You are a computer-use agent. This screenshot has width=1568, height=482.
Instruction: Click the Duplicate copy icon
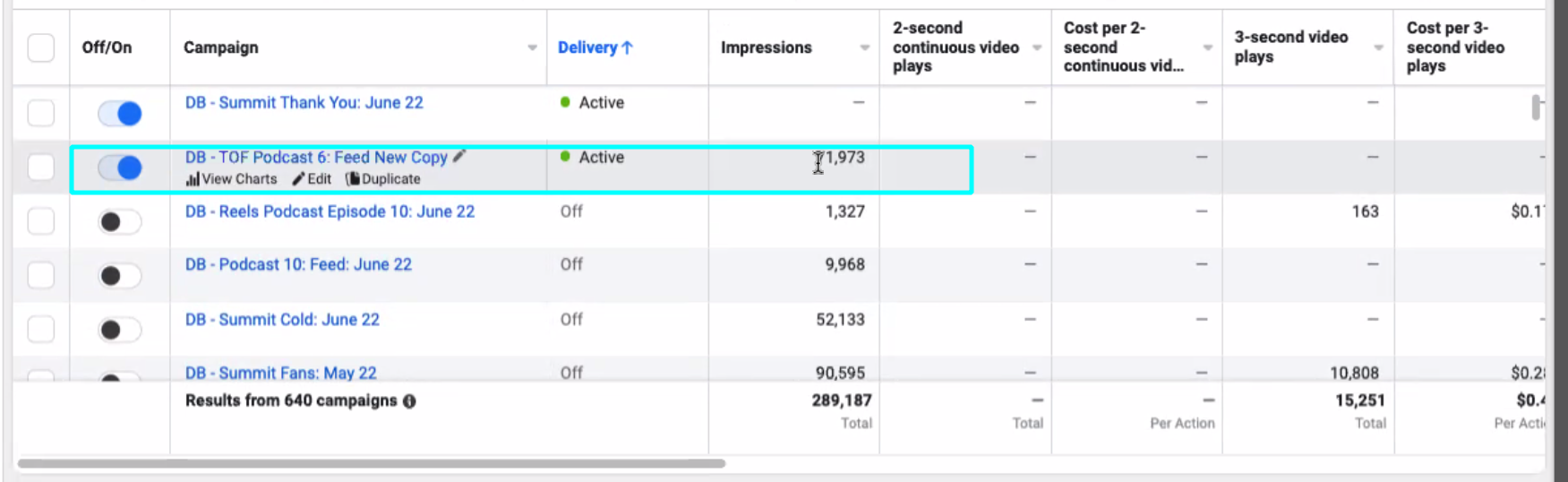pos(353,179)
